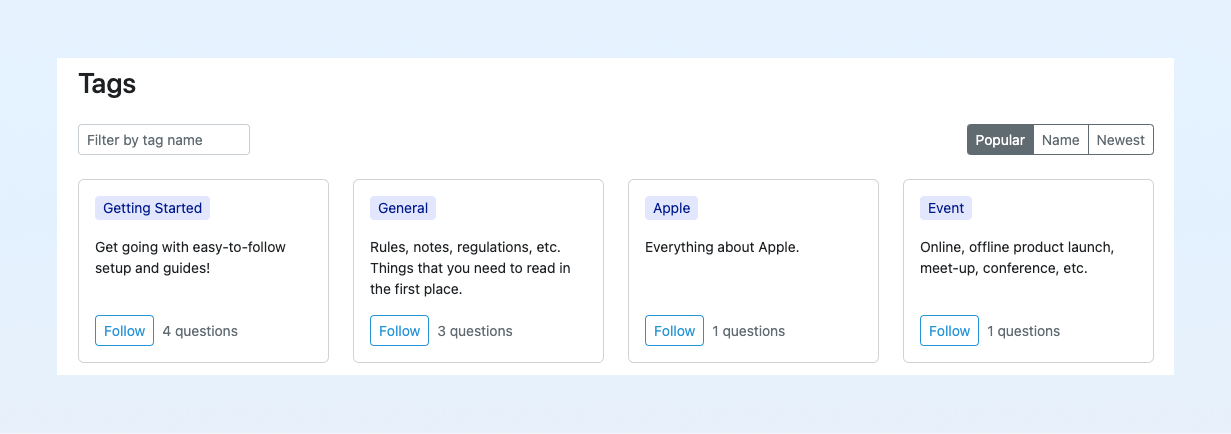Image resolution: width=1231 pixels, height=434 pixels.
Task: Open the General tag
Action: click(x=403, y=208)
